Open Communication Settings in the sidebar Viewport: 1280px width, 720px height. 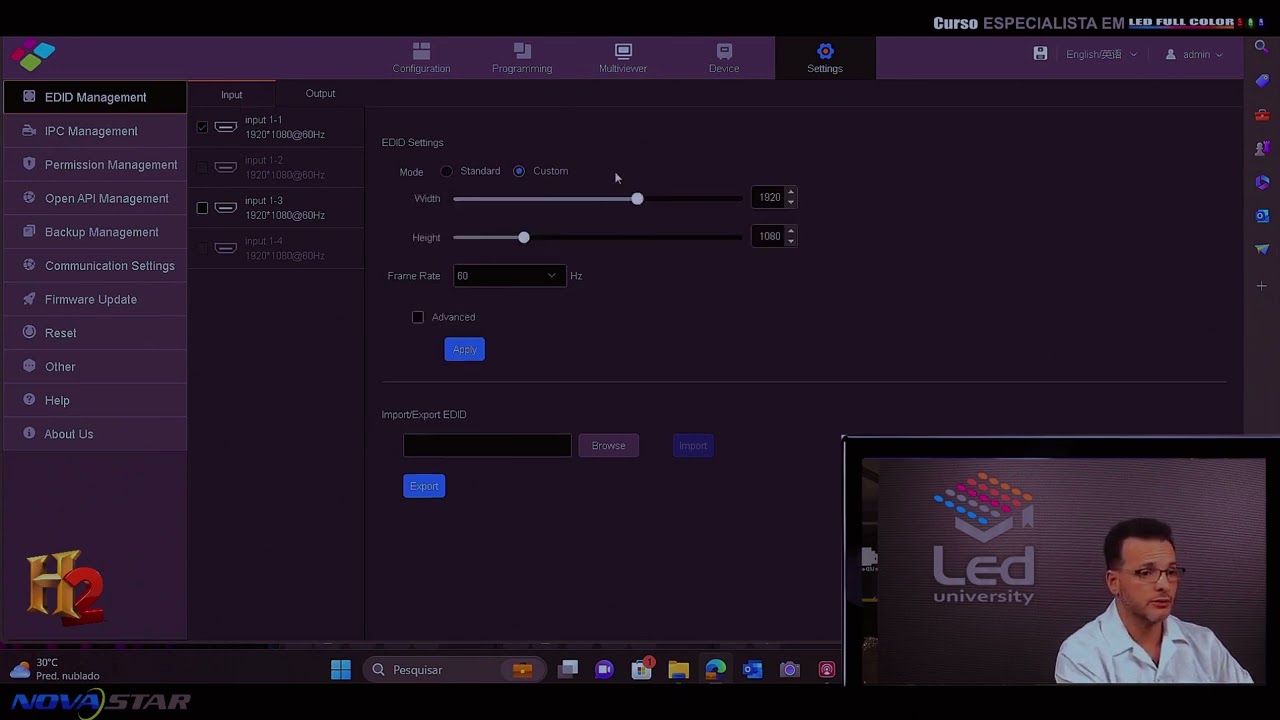pos(95,266)
